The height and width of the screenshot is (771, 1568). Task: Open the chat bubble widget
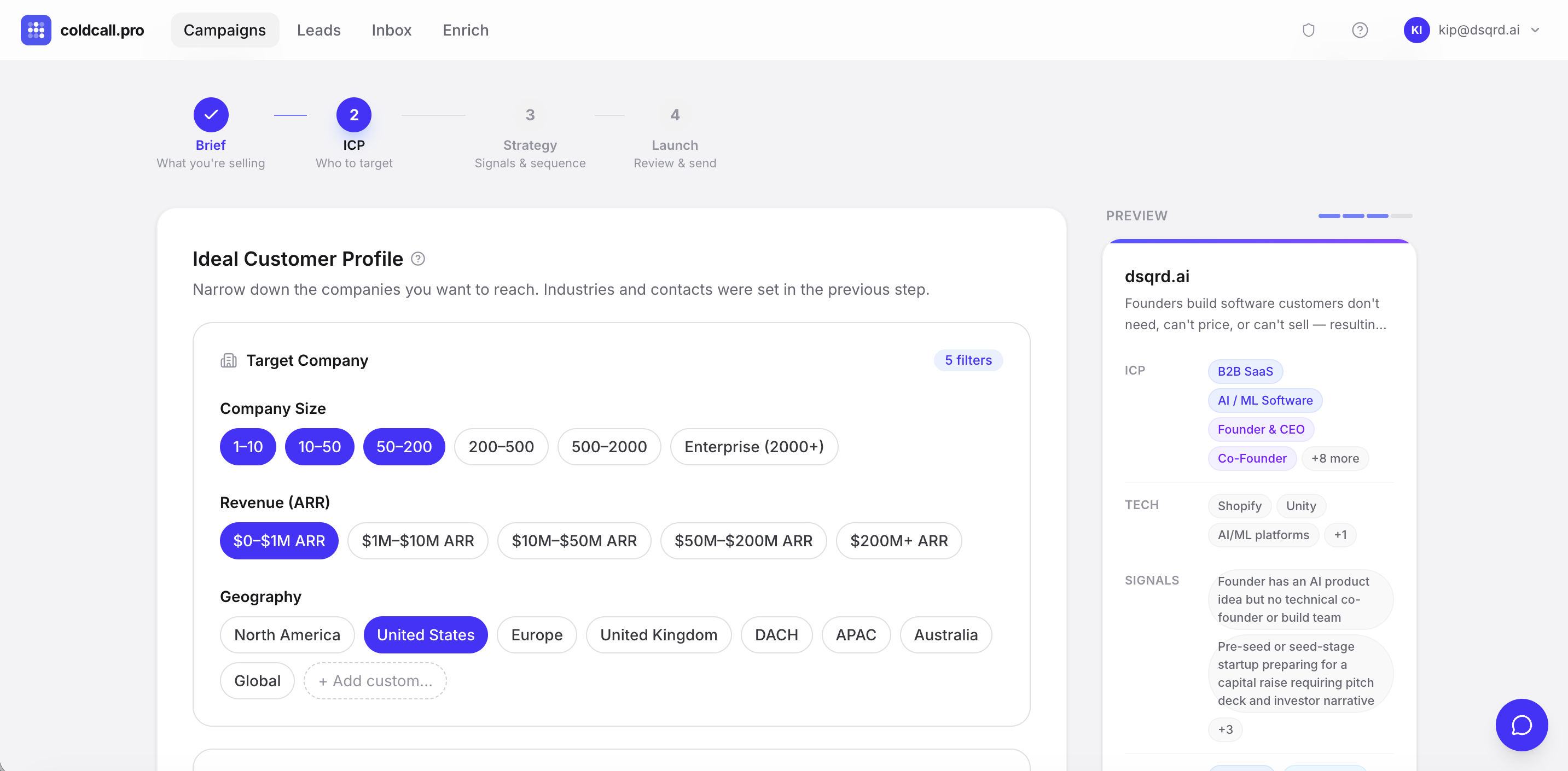pyautogui.click(x=1521, y=725)
